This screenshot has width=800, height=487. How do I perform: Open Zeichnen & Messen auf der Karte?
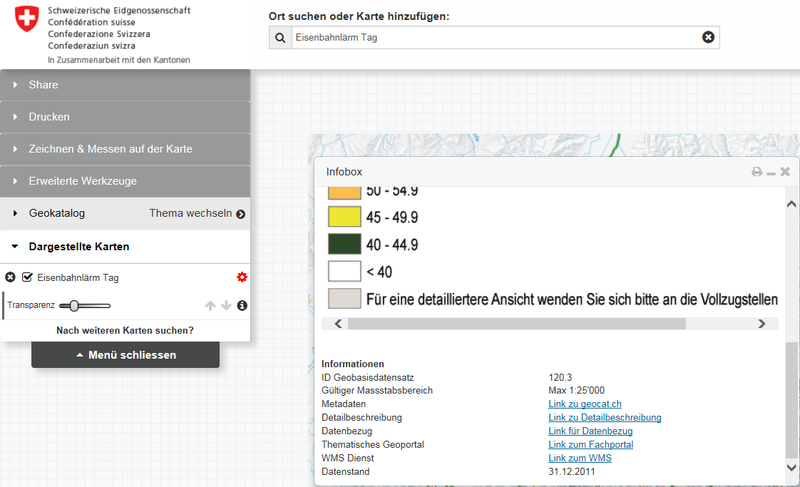(x=125, y=149)
